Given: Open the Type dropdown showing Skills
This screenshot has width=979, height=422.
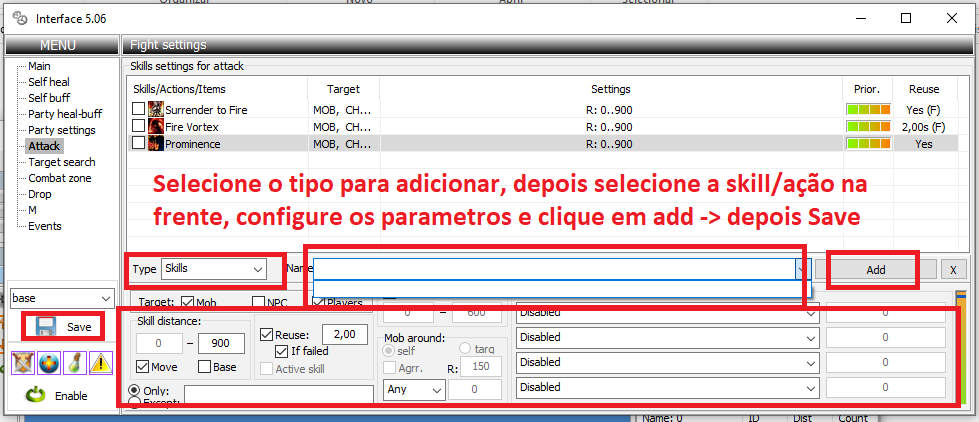Looking at the screenshot, I should coord(214,269).
